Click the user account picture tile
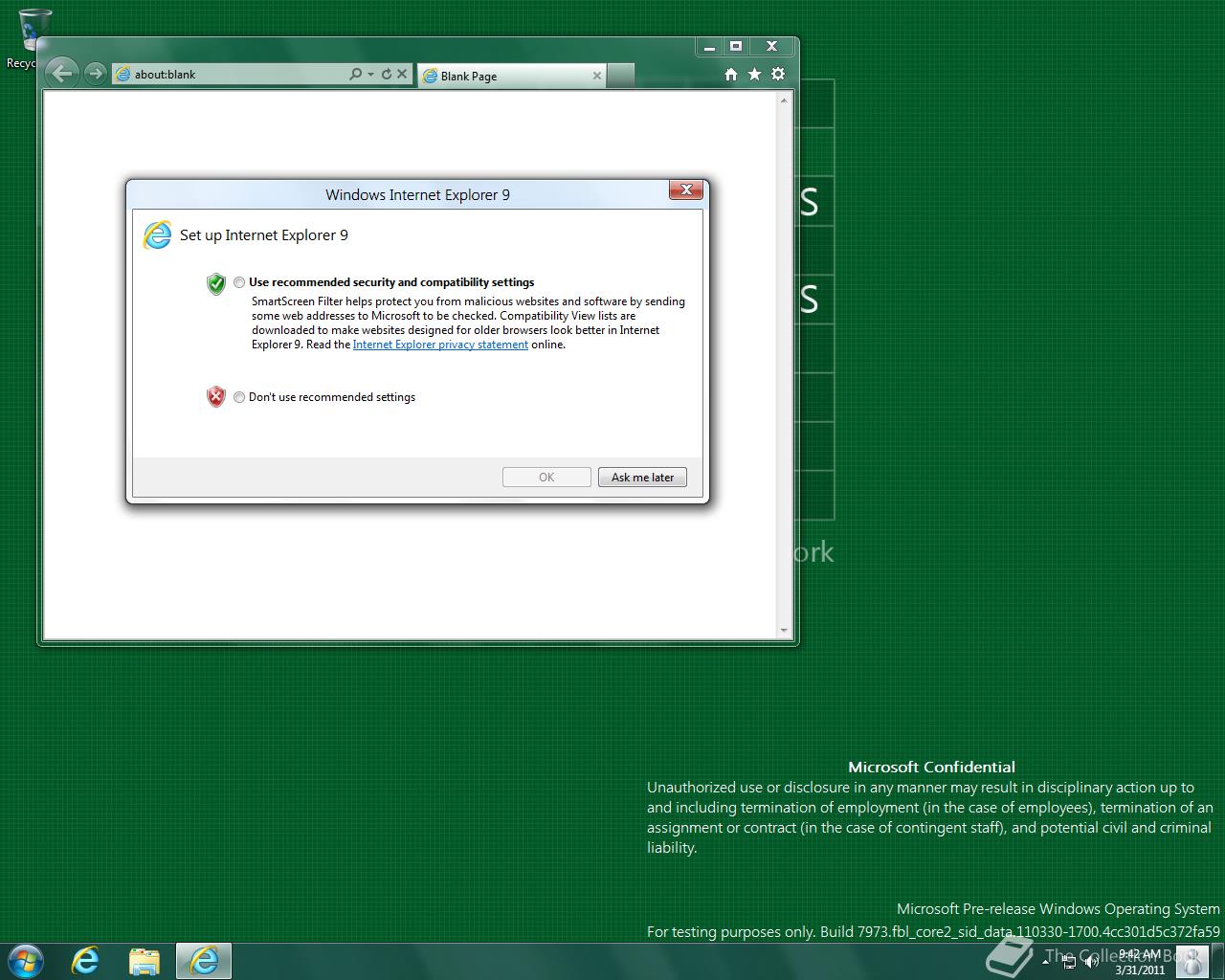 tap(1192, 961)
